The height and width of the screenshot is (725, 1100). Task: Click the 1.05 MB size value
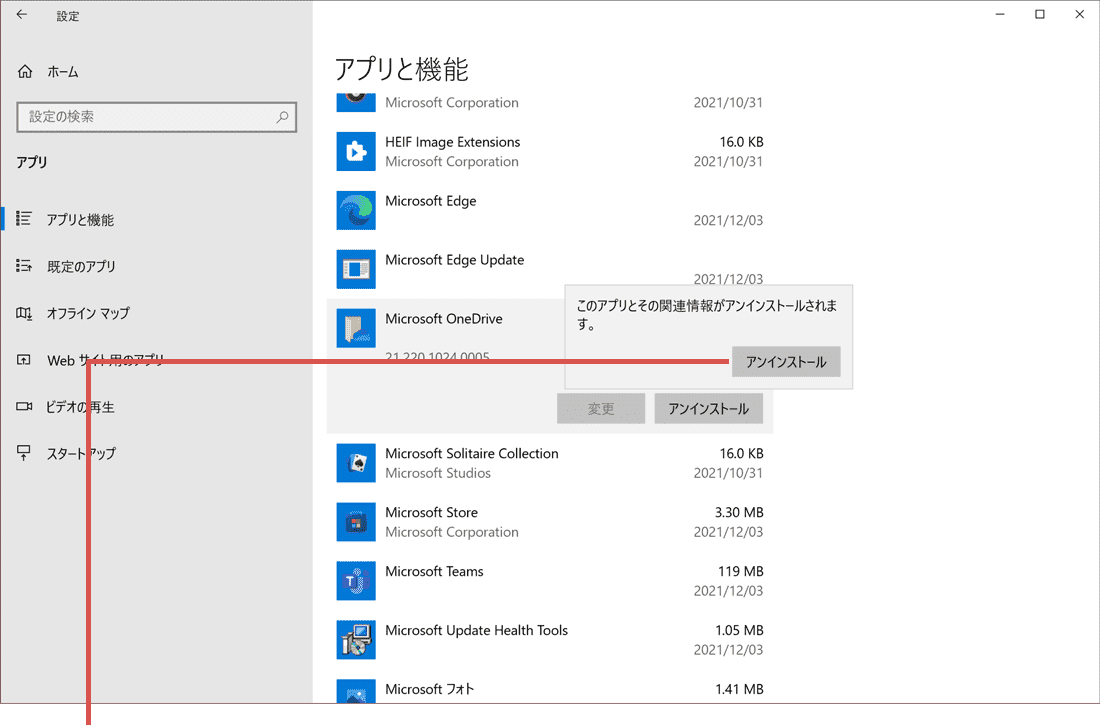coord(739,630)
